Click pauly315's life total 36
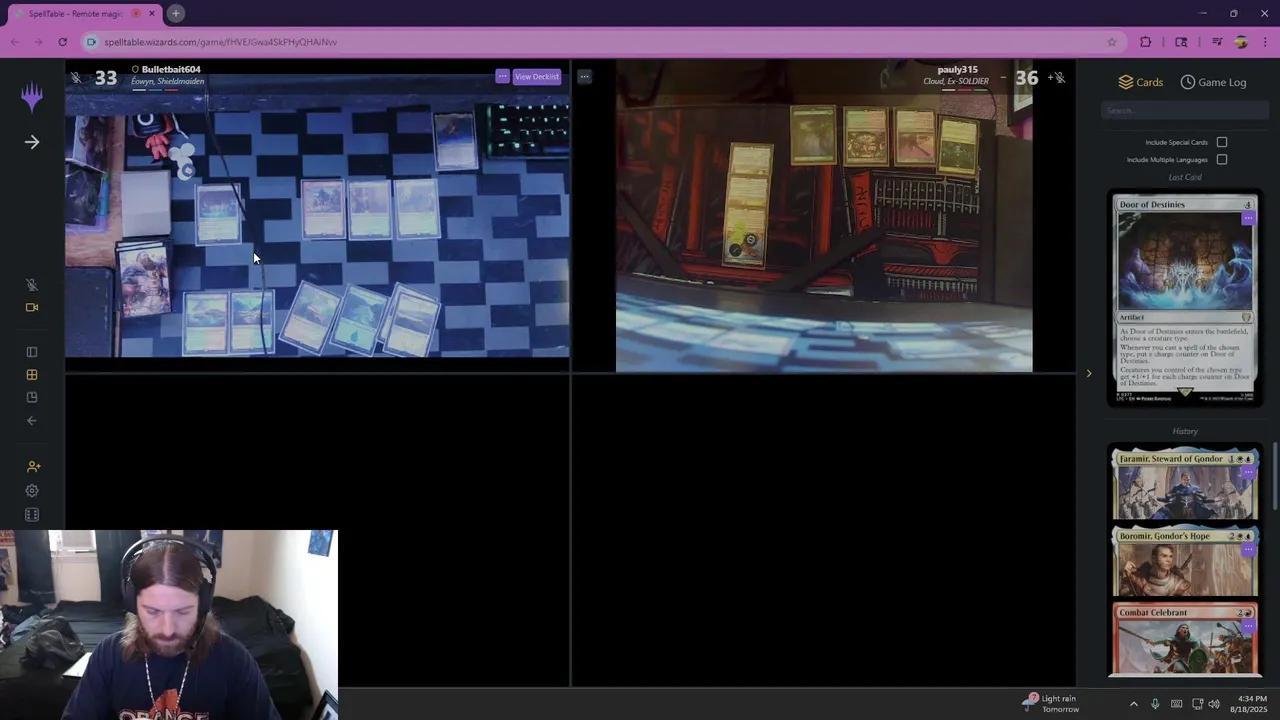1280x720 pixels. (1027, 78)
